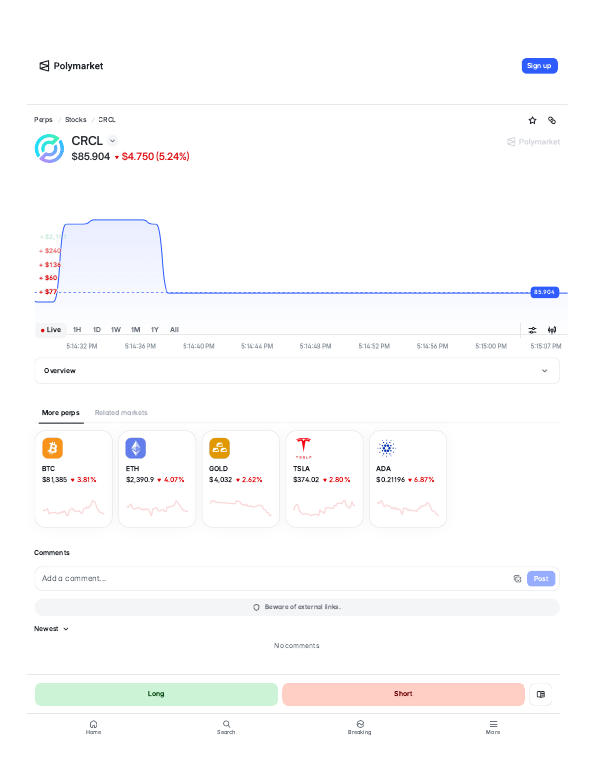Screen dimensions: 595x770
Task: Go to Home in bottom navigation
Action: [x=93, y=727]
